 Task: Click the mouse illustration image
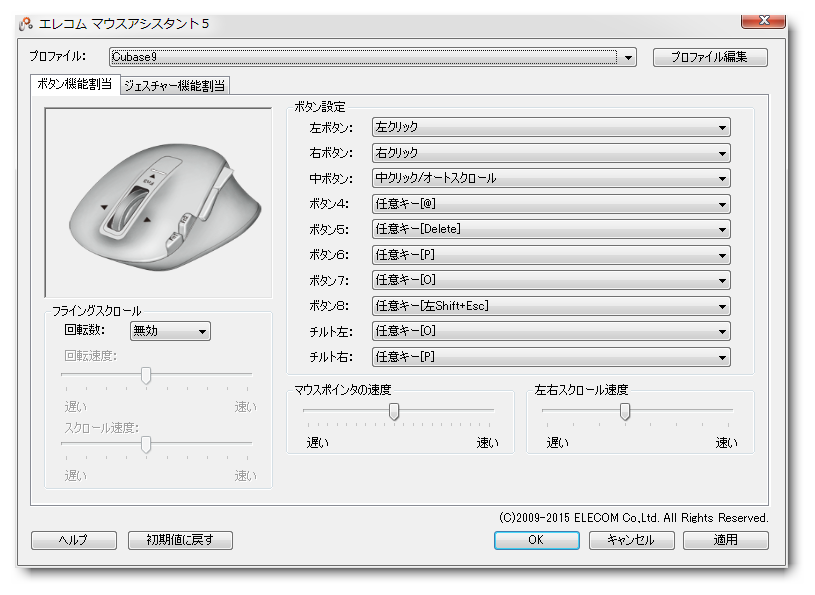coord(159,203)
